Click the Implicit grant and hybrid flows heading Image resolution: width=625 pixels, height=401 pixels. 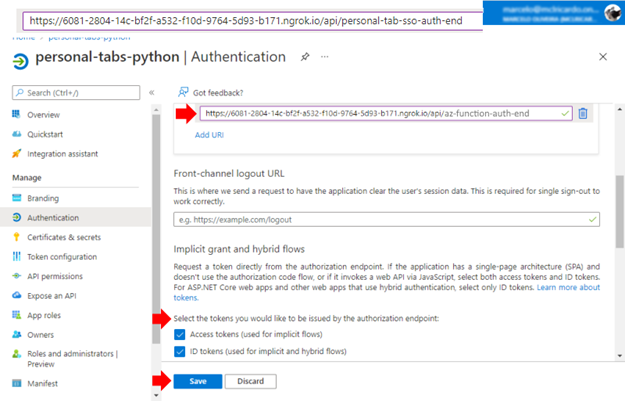pyautogui.click(x=239, y=249)
